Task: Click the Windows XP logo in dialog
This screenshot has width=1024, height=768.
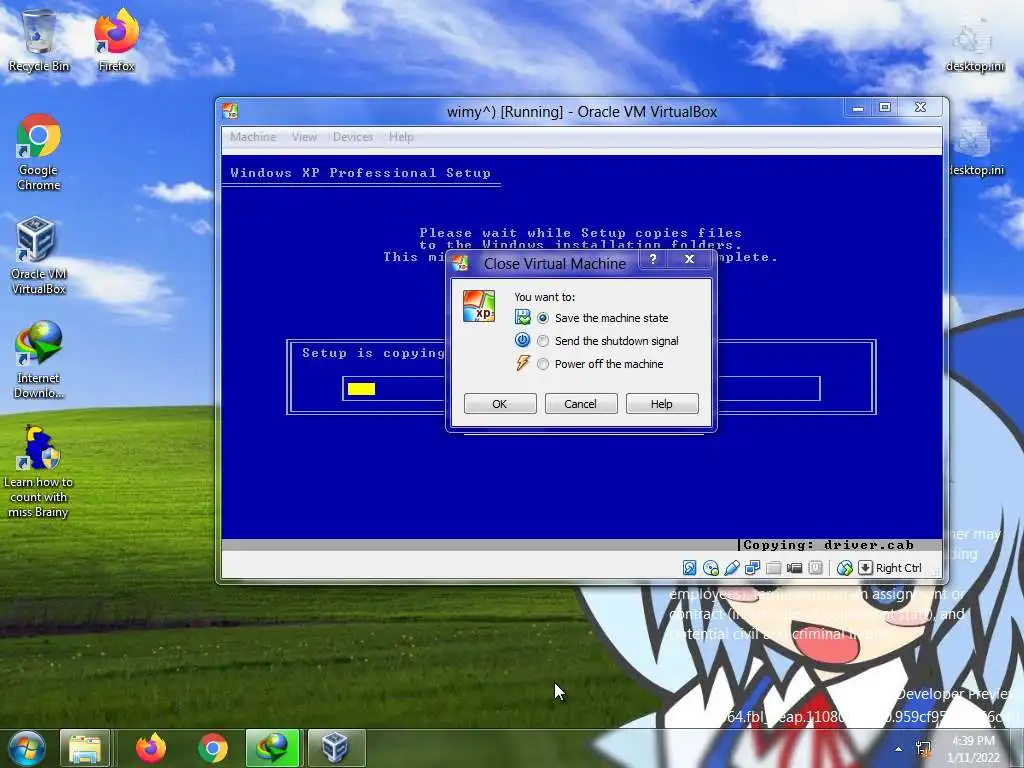Action: [x=479, y=306]
